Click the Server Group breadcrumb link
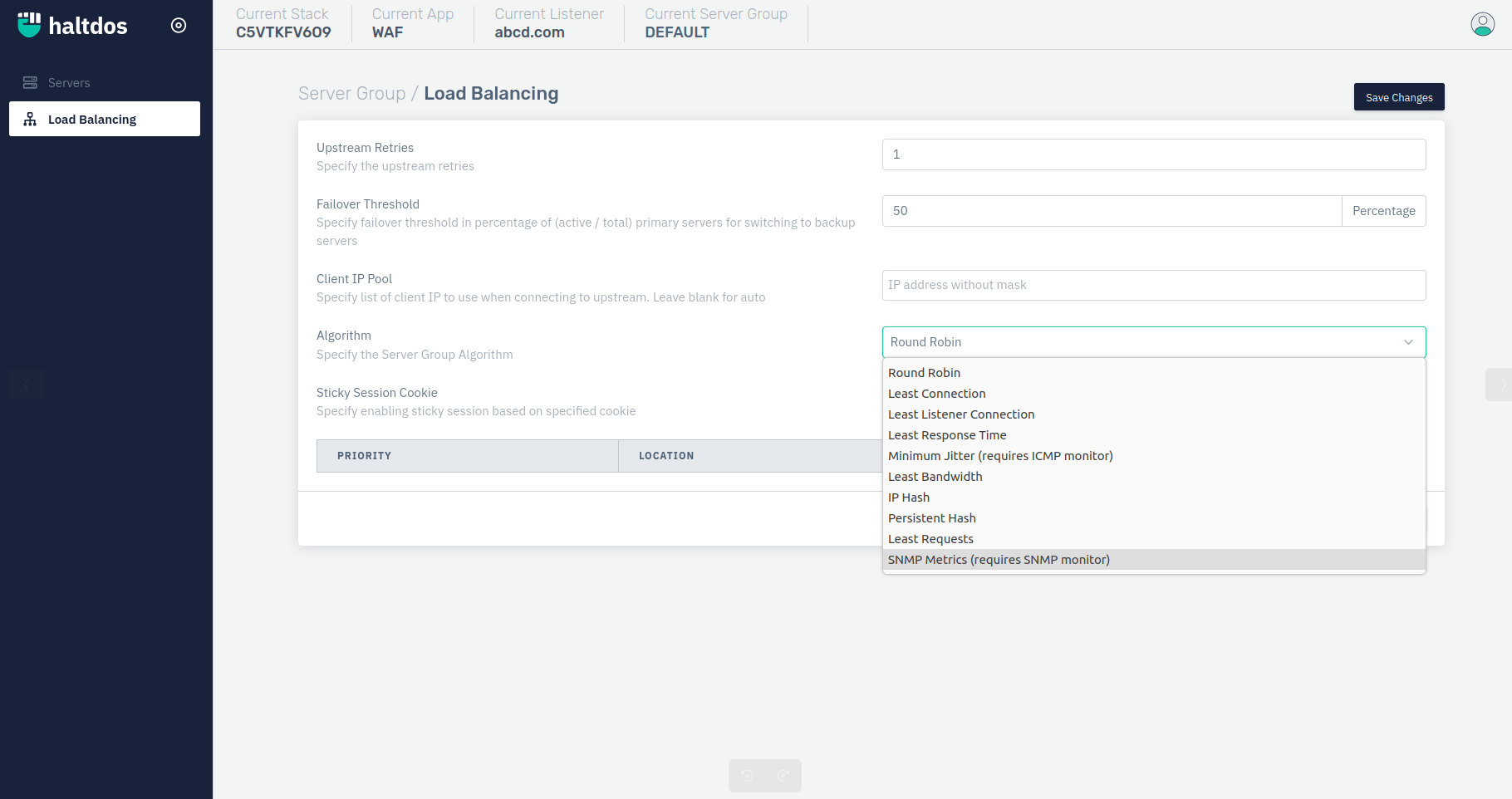This screenshot has width=1512, height=799. coord(352,93)
